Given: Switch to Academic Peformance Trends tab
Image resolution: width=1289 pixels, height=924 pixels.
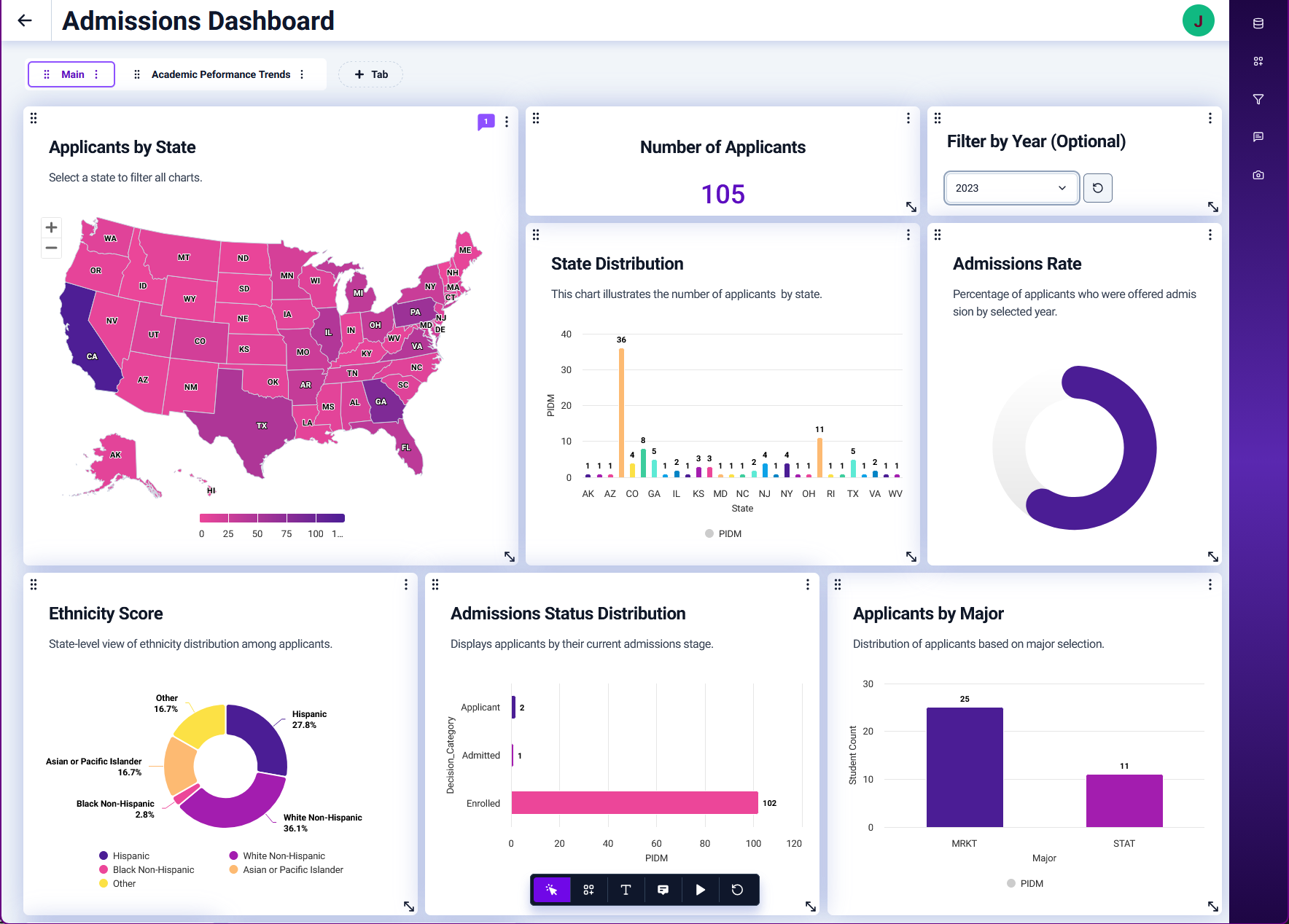Looking at the screenshot, I should pos(220,74).
